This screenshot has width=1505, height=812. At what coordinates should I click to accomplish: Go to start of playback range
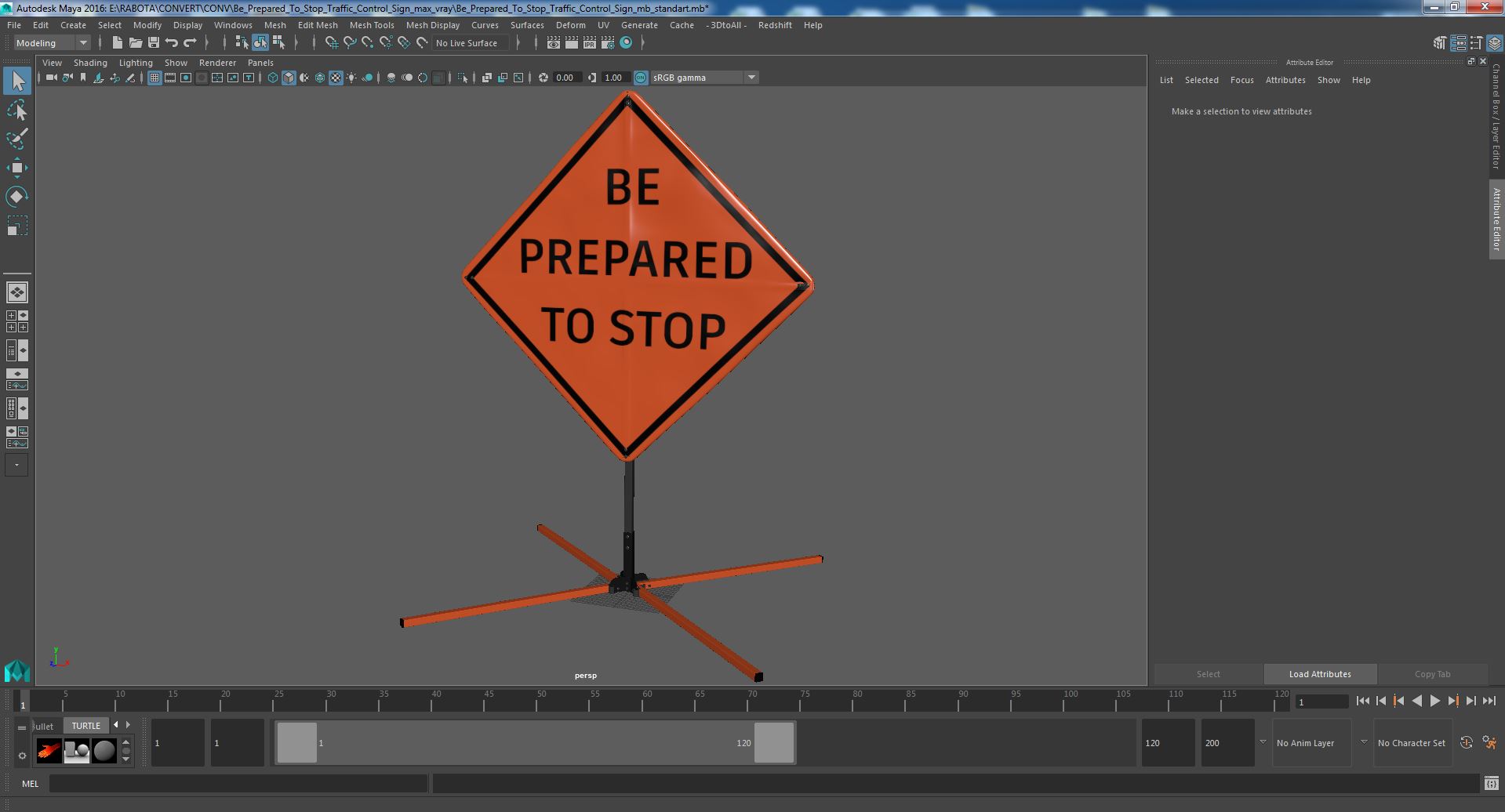[1362, 701]
